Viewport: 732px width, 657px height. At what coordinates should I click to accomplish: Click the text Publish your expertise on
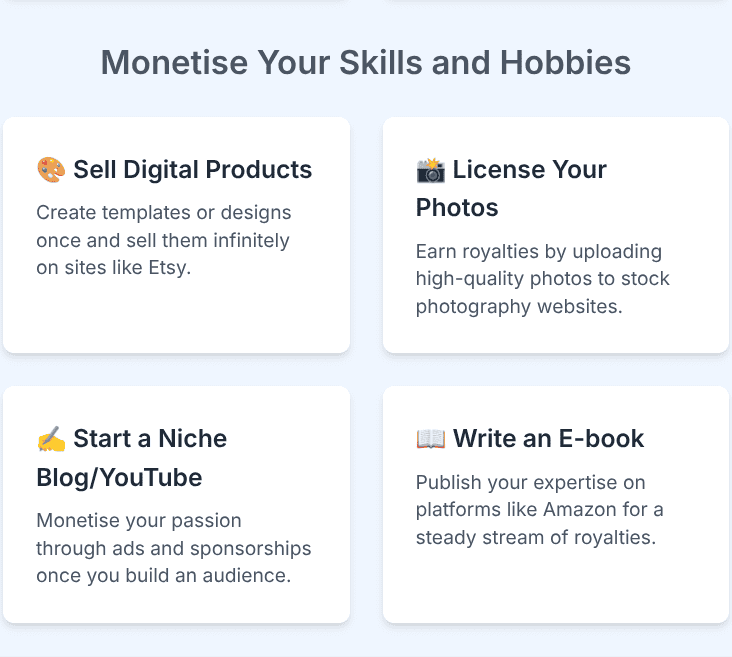click(x=529, y=483)
